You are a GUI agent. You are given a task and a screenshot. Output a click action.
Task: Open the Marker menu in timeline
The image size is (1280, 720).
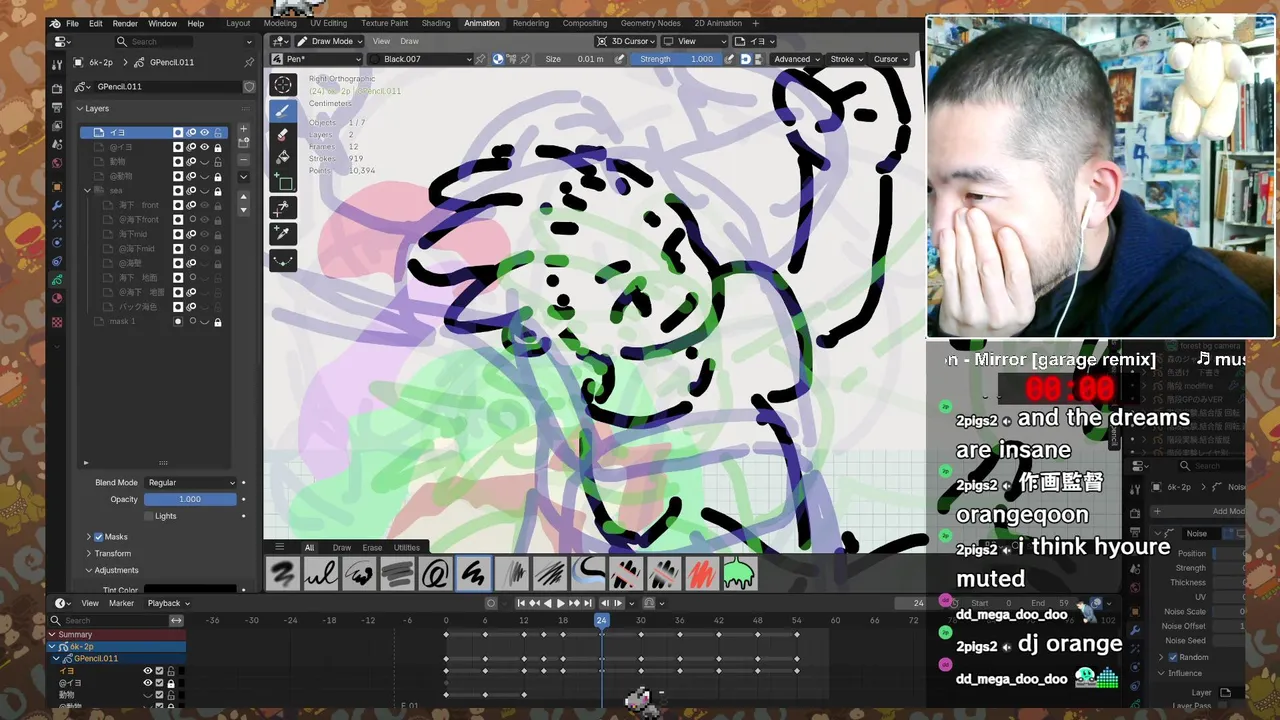pos(121,603)
